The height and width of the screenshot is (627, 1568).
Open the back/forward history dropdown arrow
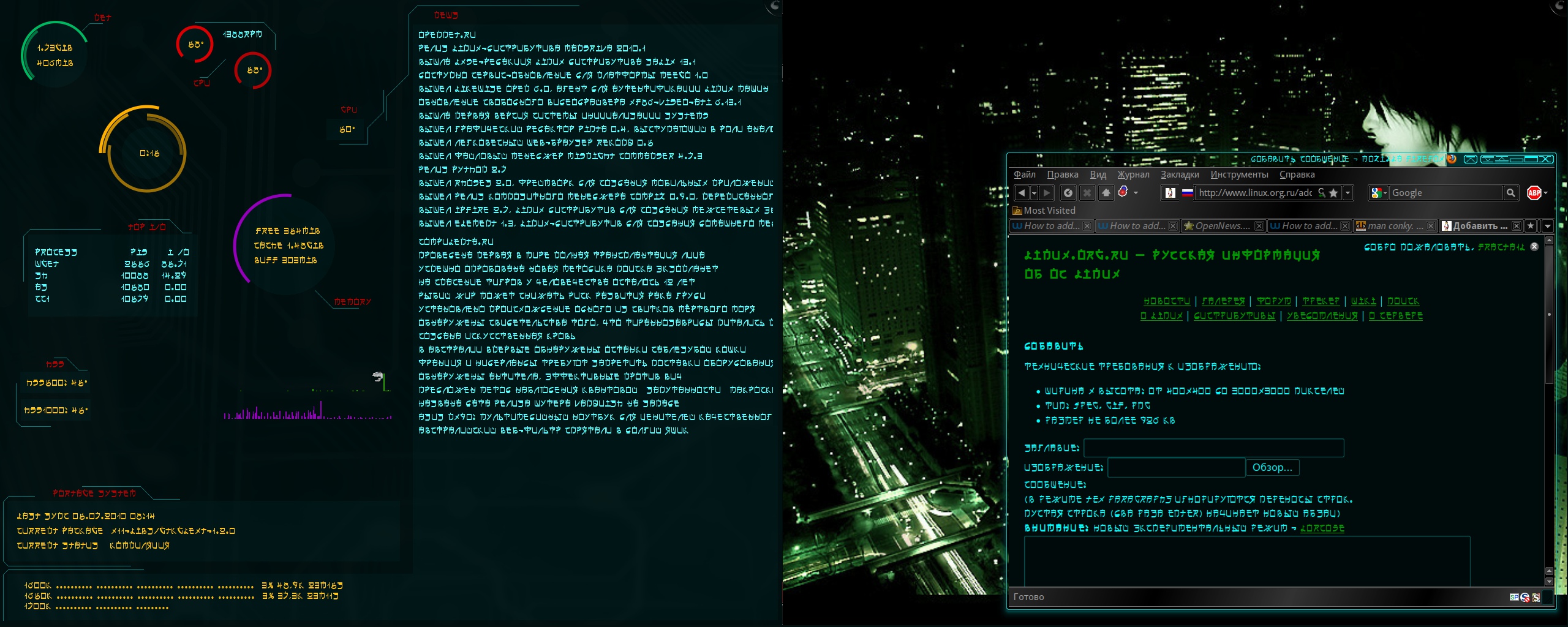(1034, 193)
